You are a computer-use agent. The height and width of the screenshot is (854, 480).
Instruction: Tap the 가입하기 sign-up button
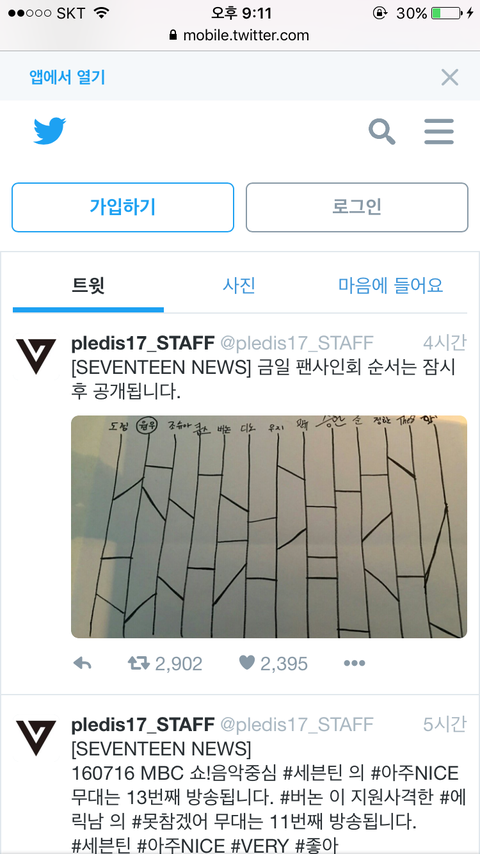(x=123, y=207)
